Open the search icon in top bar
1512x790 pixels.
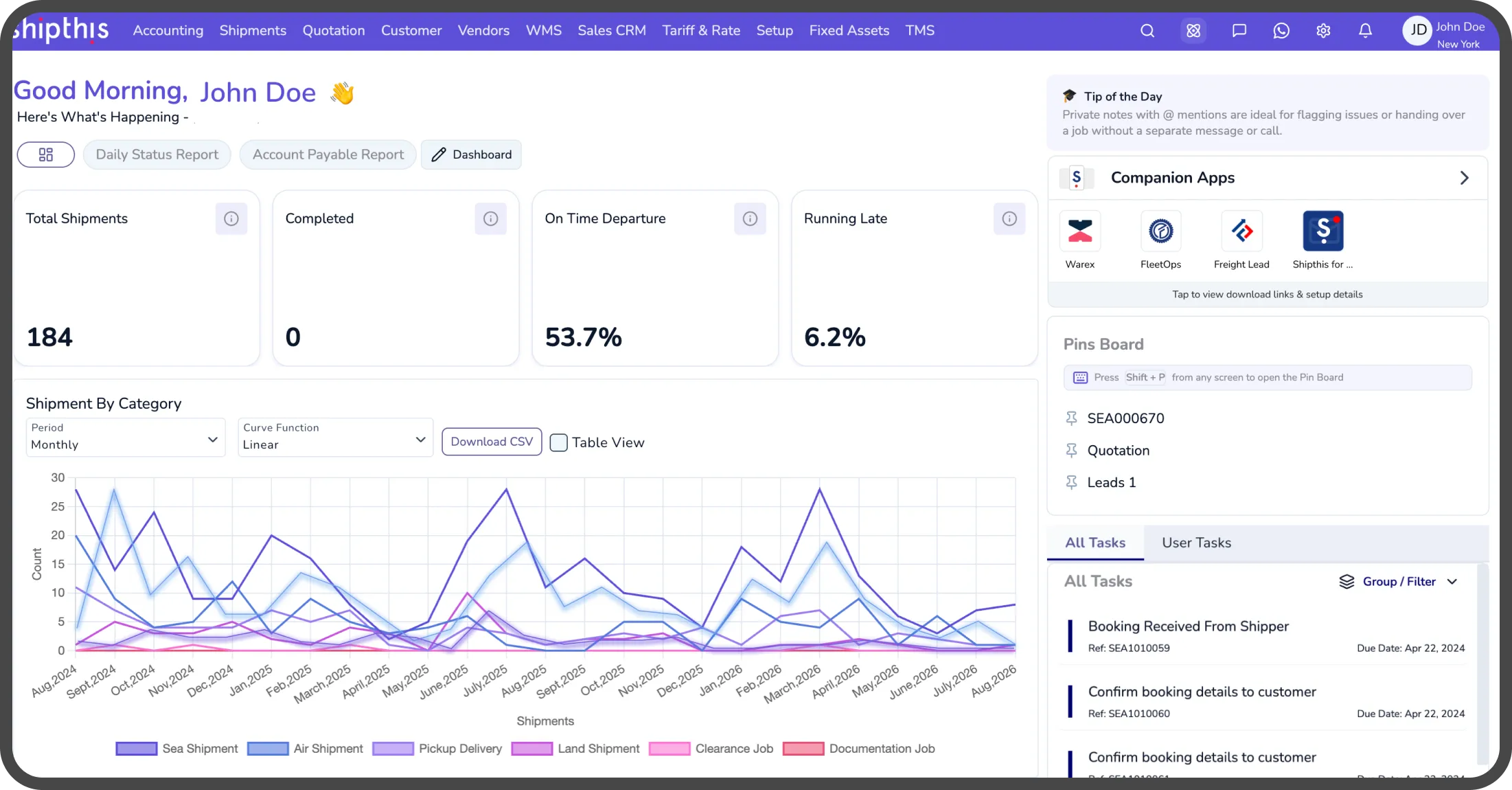pyautogui.click(x=1147, y=31)
